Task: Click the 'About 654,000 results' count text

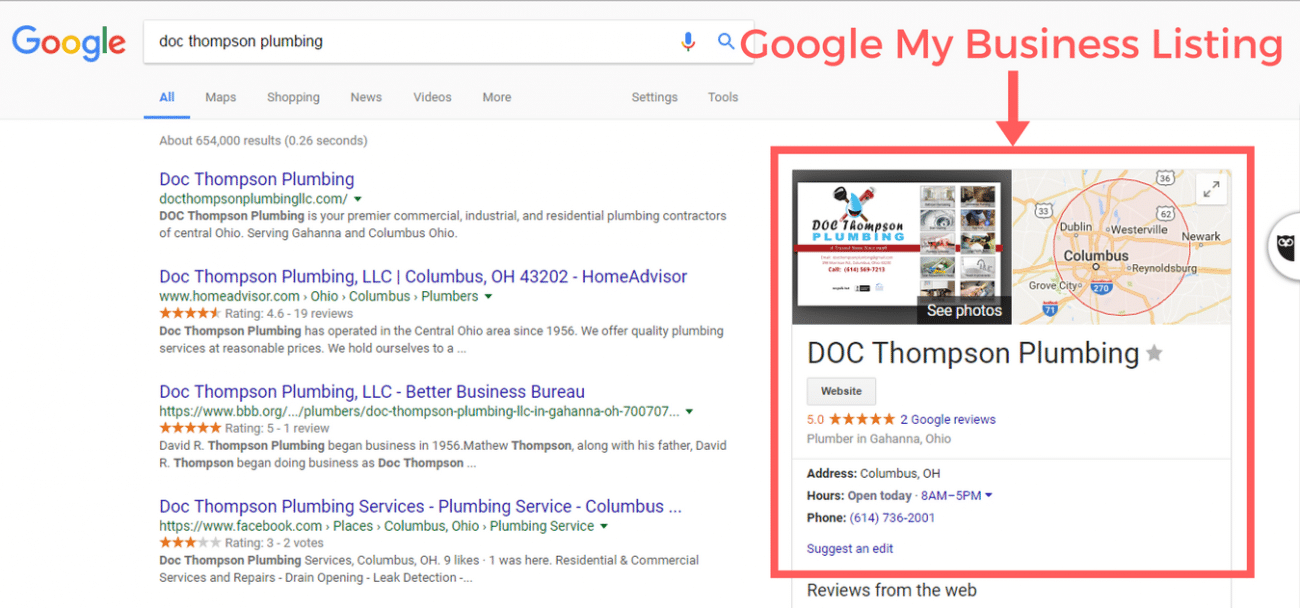Action: (263, 141)
